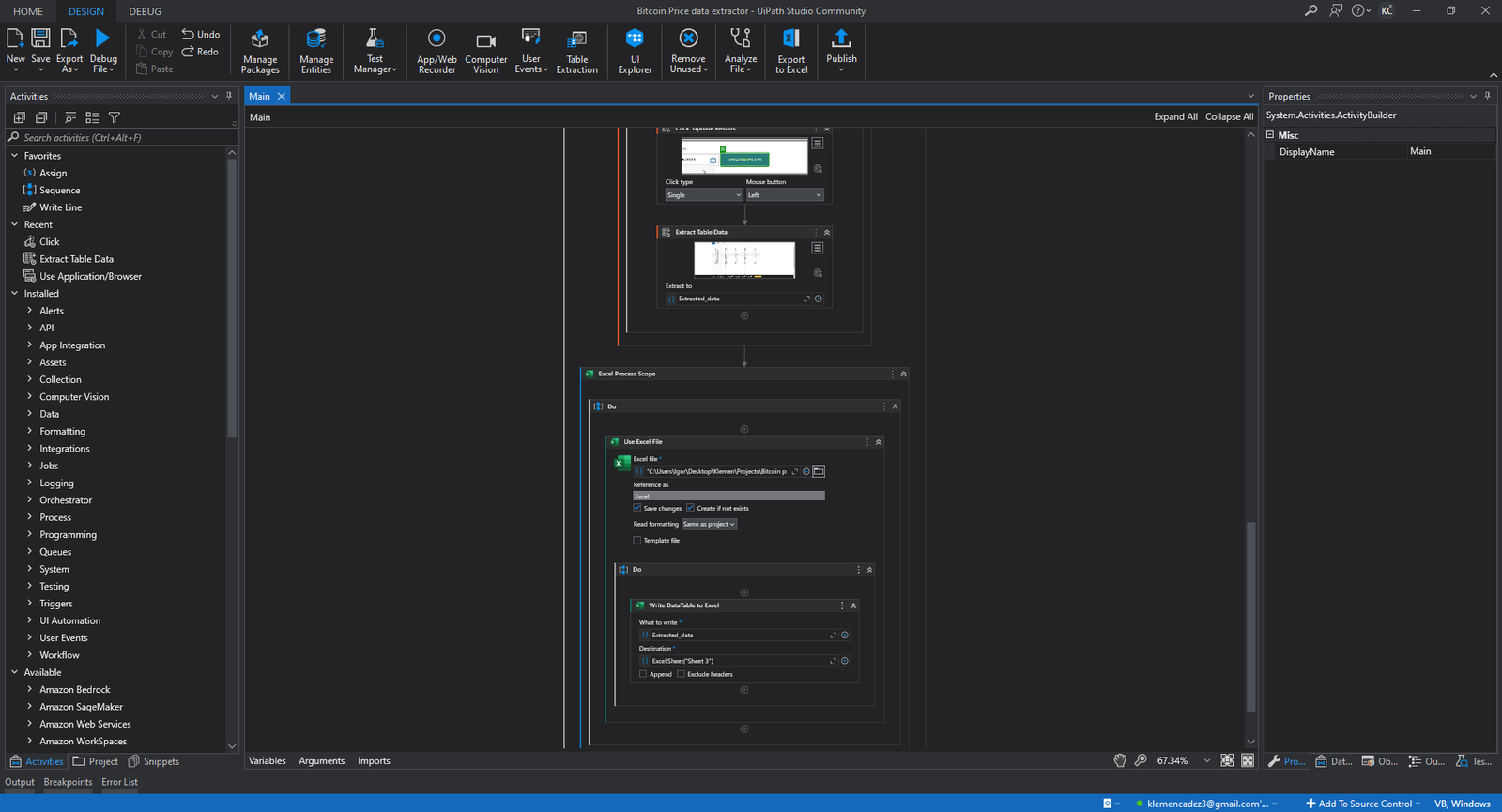Open the feedback icon in title bar
The width and height of the screenshot is (1502, 812).
(x=1336, y=10)
